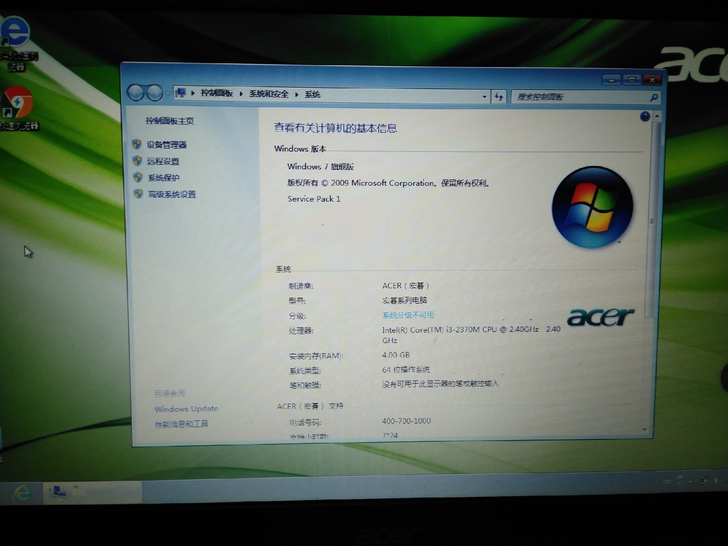Click the Windows 7 logo orb
728x546 pixels.
tap(592, 207)
